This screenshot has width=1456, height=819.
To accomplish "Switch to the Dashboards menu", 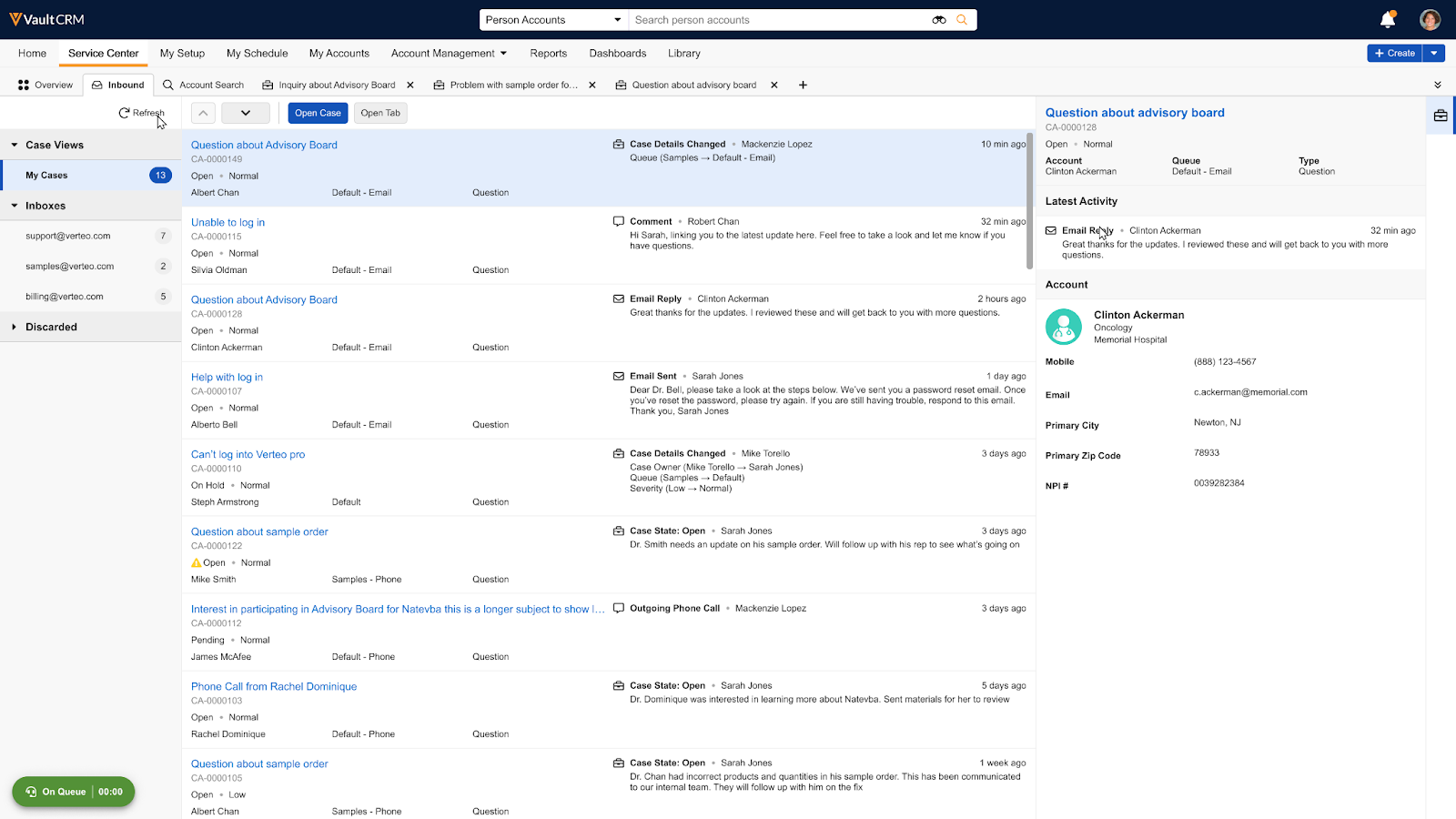I will point(617,54).
